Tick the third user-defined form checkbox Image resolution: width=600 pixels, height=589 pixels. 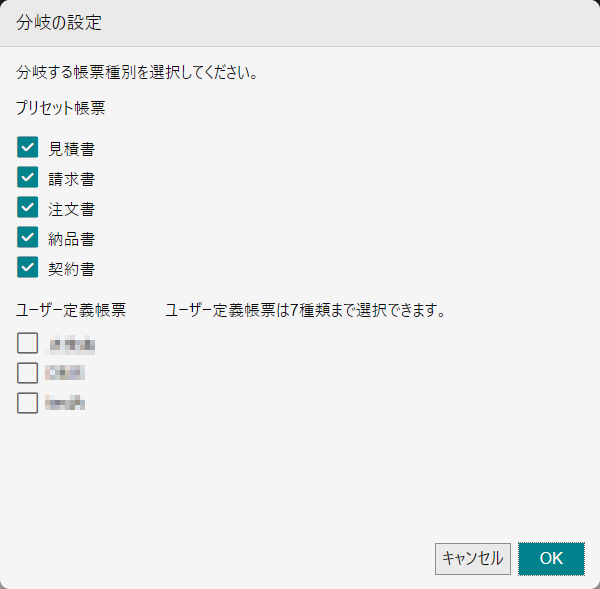pyautogui.click(x=28, y=403)
